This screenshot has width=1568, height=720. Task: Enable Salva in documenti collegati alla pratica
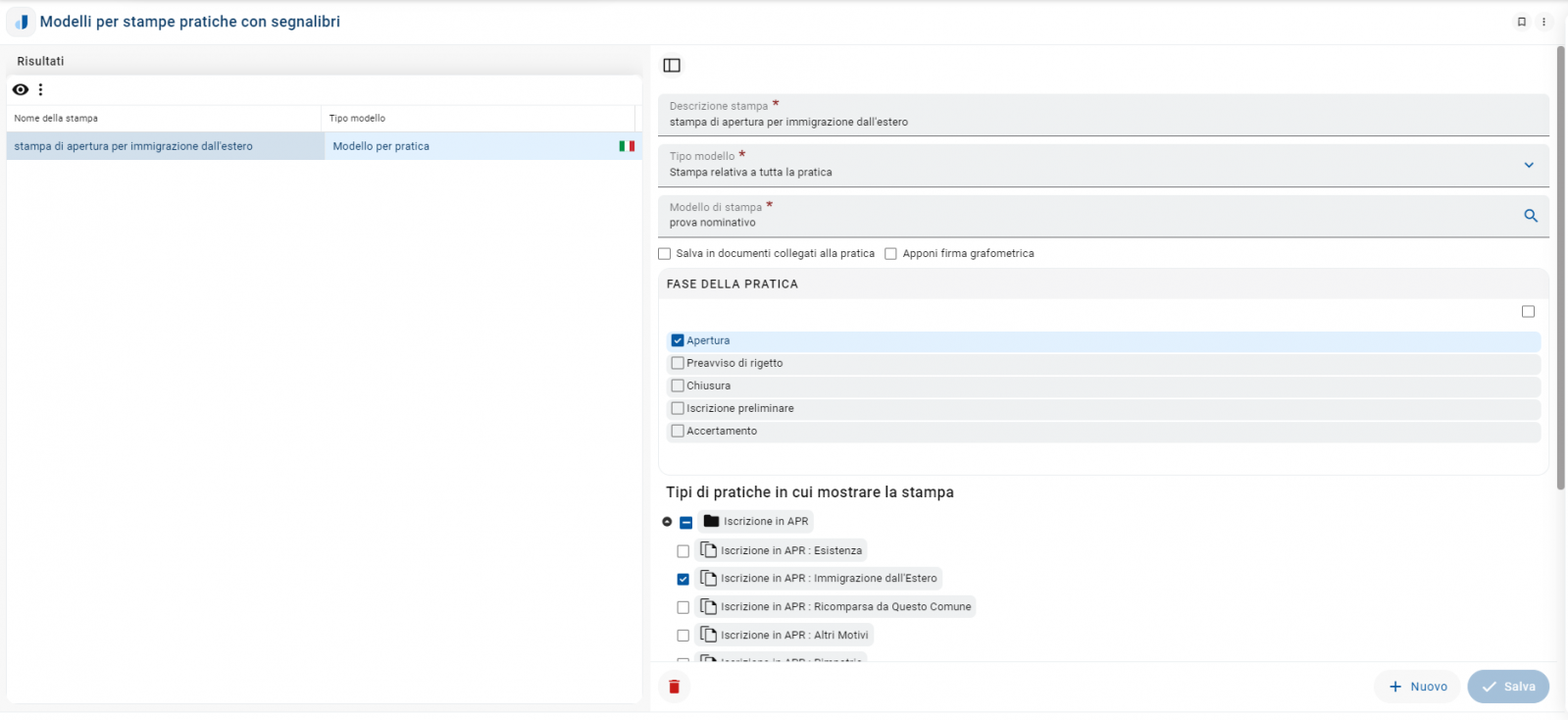tap(665, 254)
